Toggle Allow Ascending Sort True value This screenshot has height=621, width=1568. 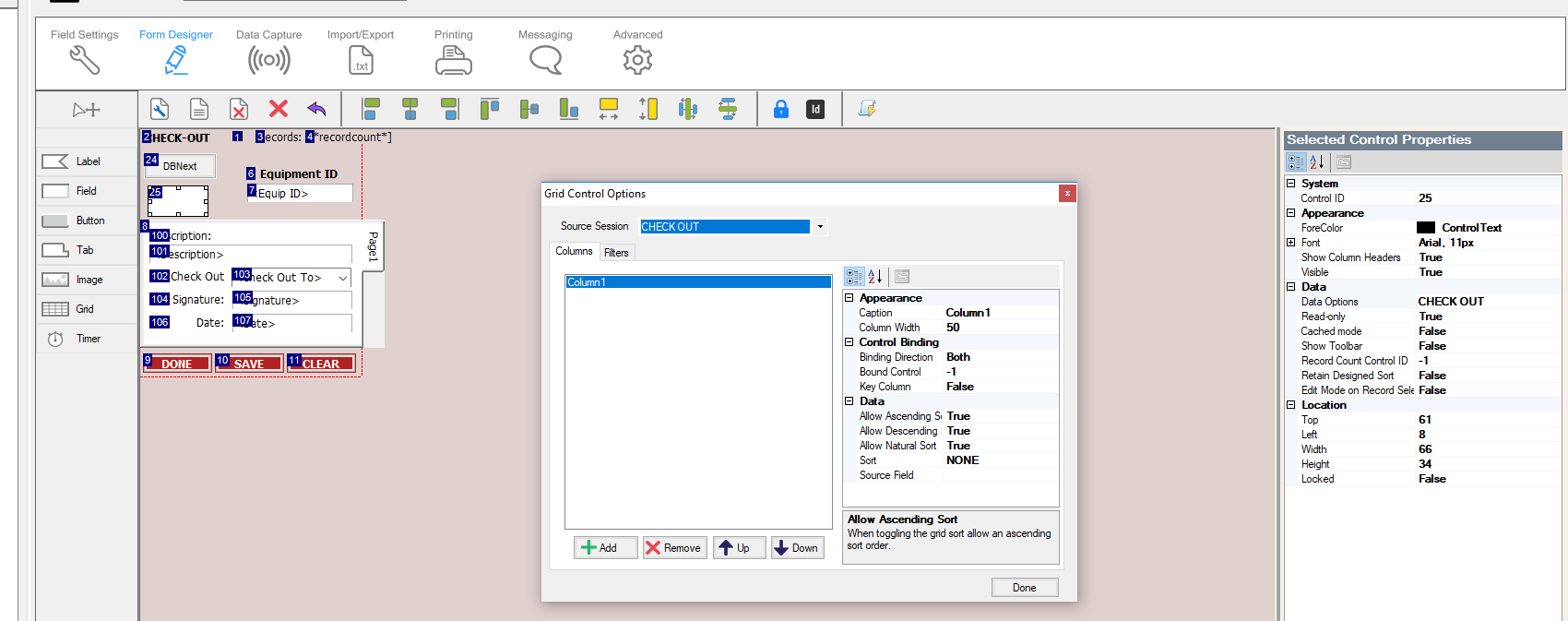click(x=1001, y=416)
